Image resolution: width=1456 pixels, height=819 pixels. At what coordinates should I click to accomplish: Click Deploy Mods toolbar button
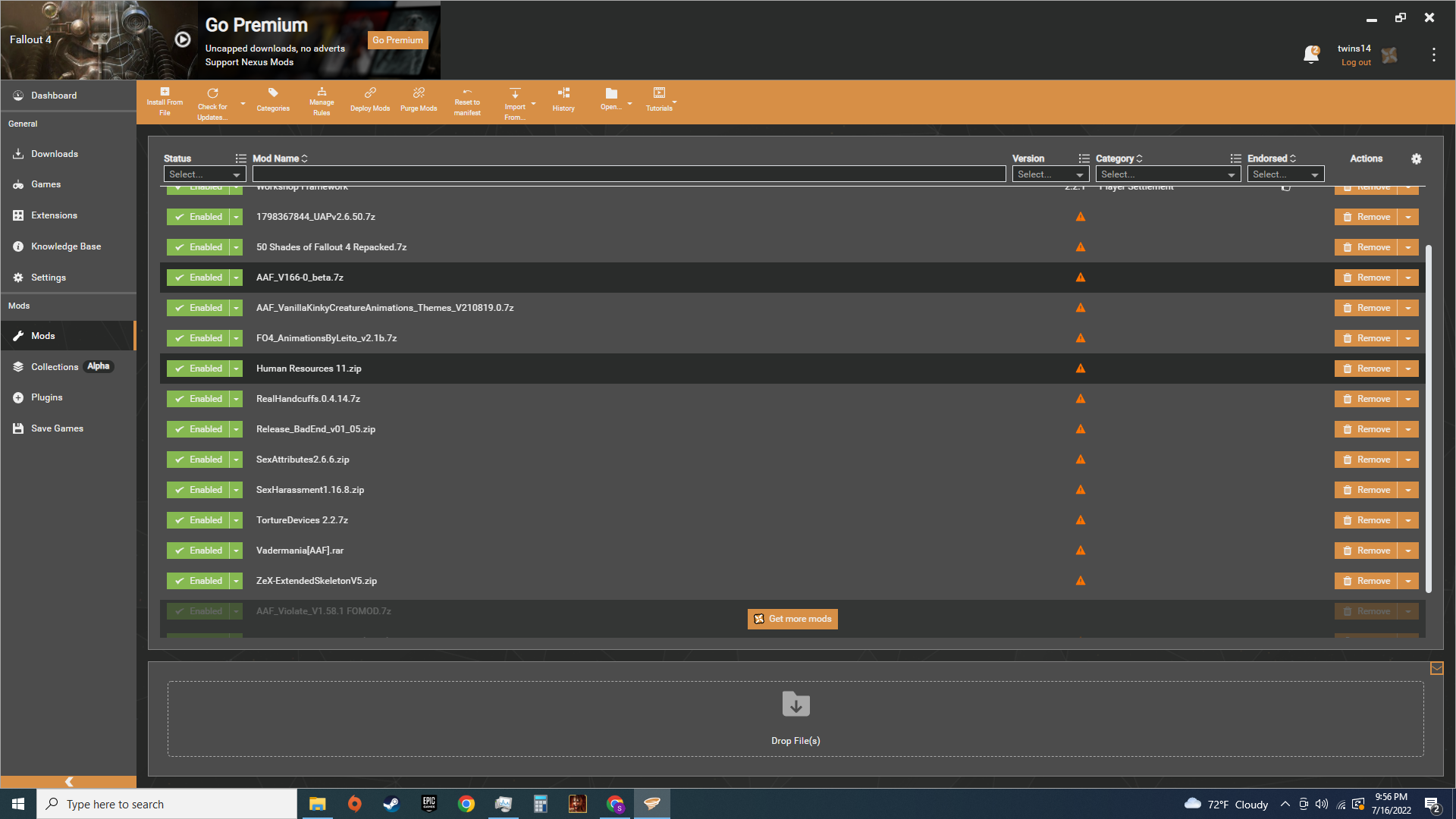pyautogui.click(x=370, y=100)
